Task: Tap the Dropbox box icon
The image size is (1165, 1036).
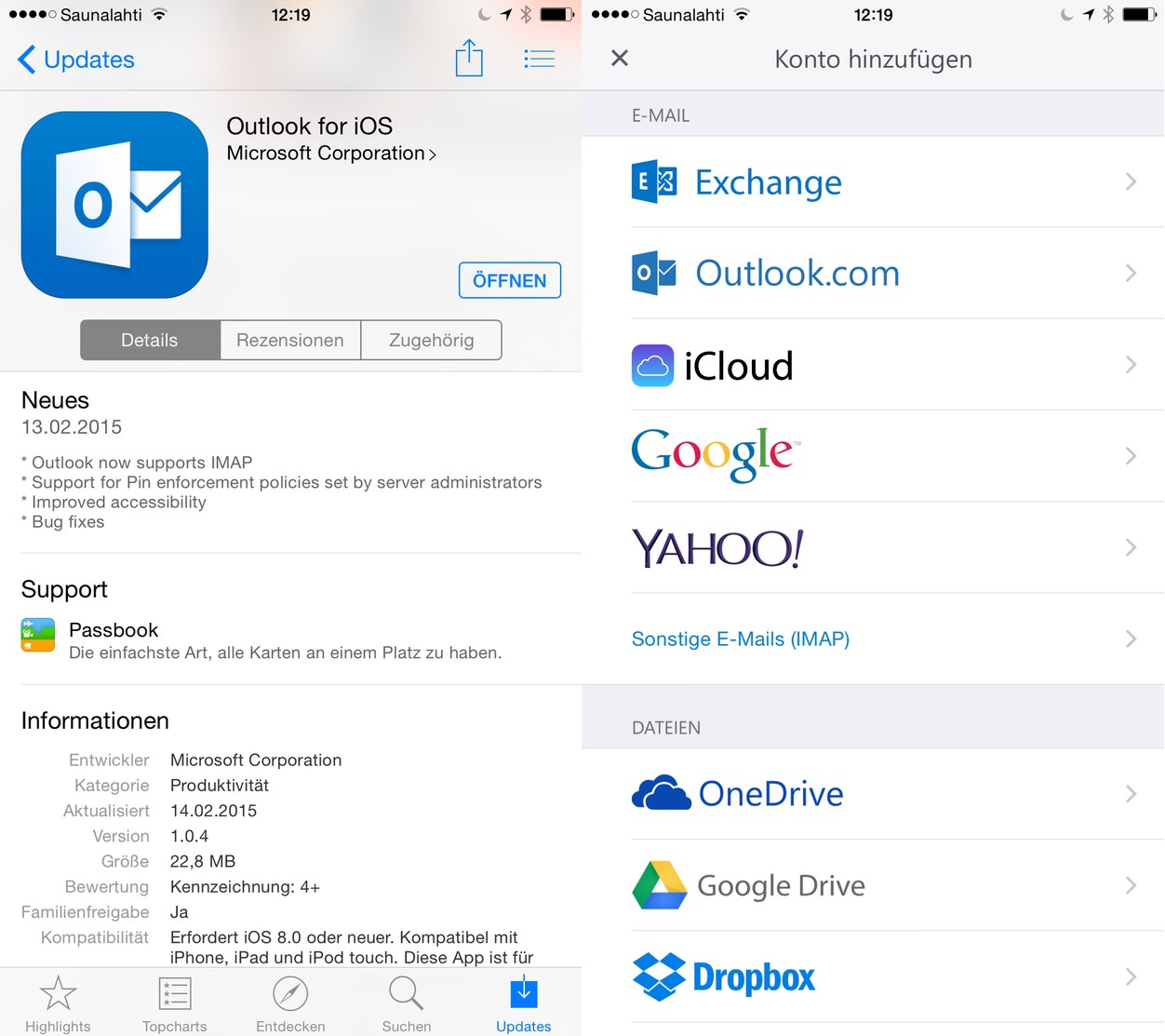Action: (x=659, y=976)
